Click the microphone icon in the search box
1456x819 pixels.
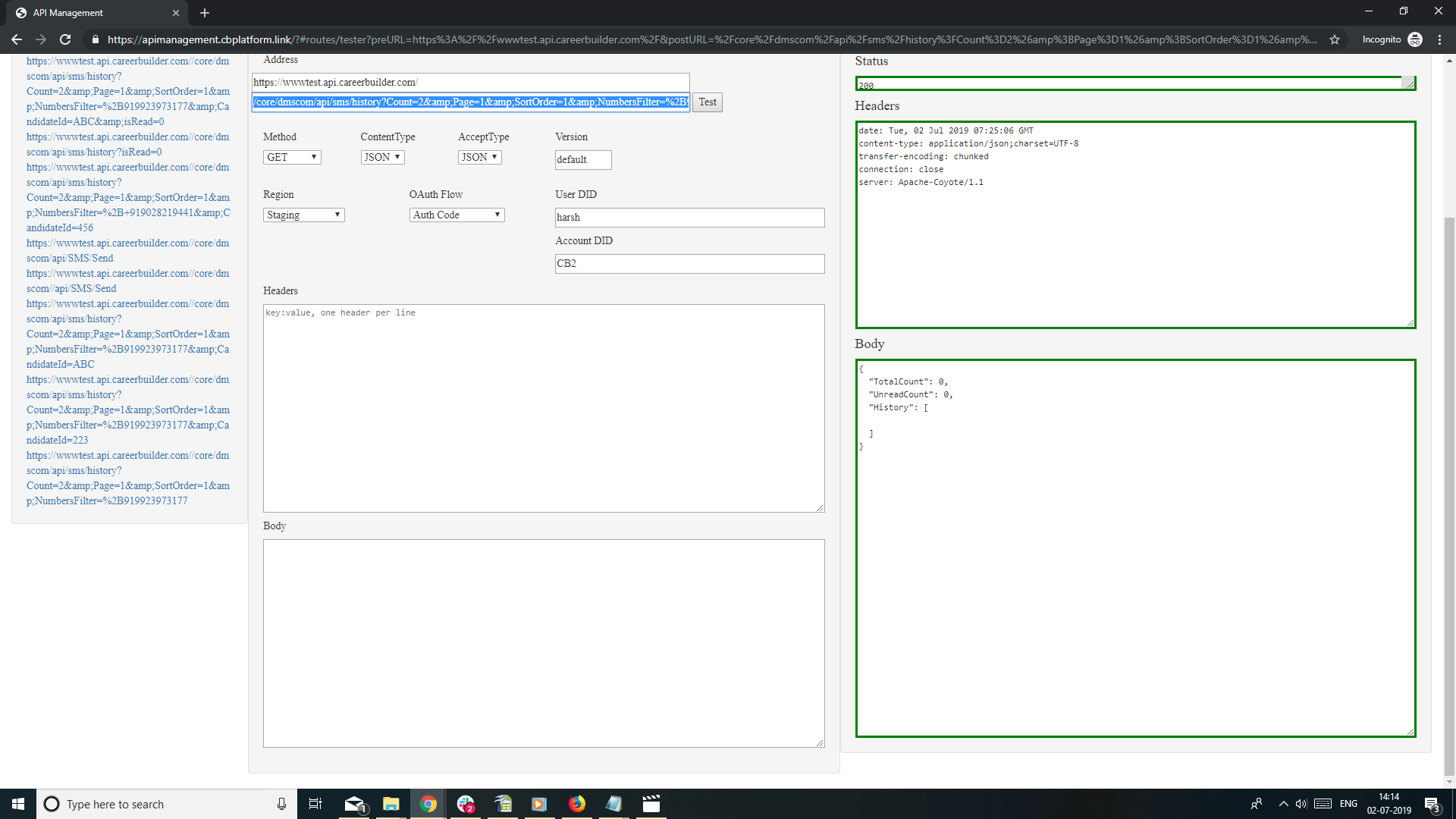point(281,804)
